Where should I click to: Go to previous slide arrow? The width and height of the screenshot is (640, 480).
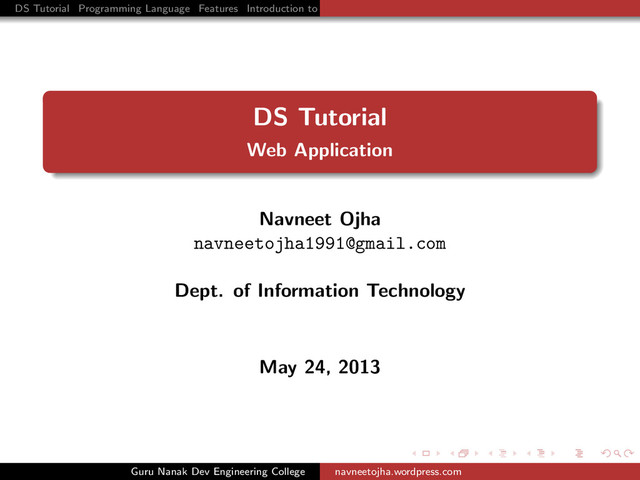pos(414,453)
